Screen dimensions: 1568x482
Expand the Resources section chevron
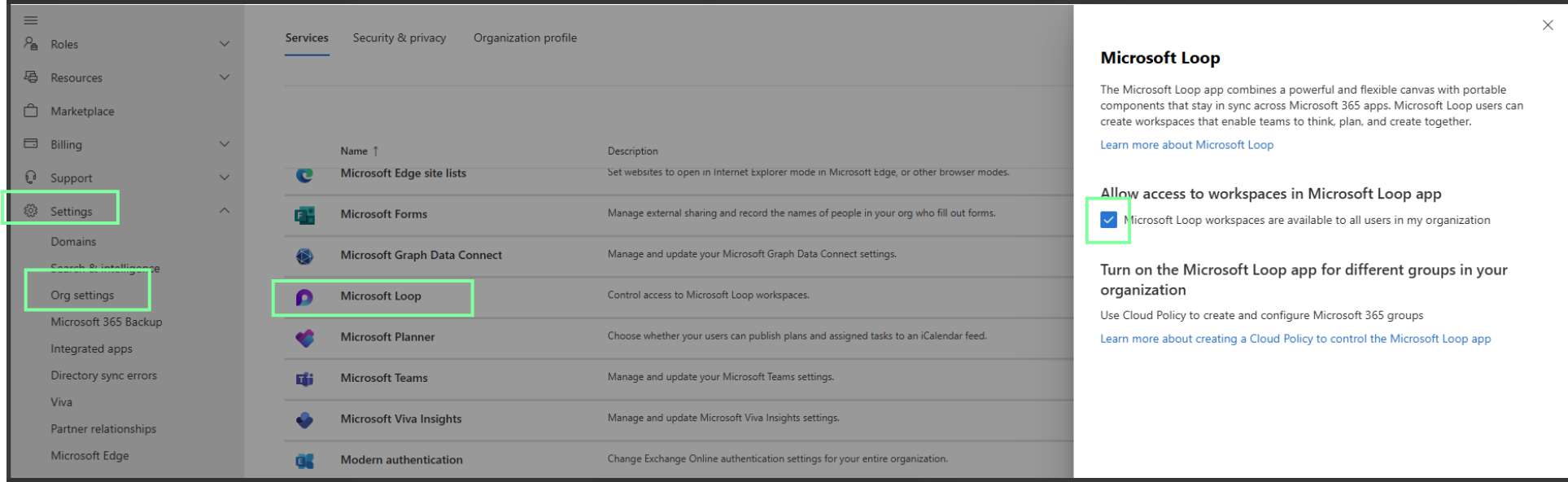pyautogui.click(x=225, y=77)
